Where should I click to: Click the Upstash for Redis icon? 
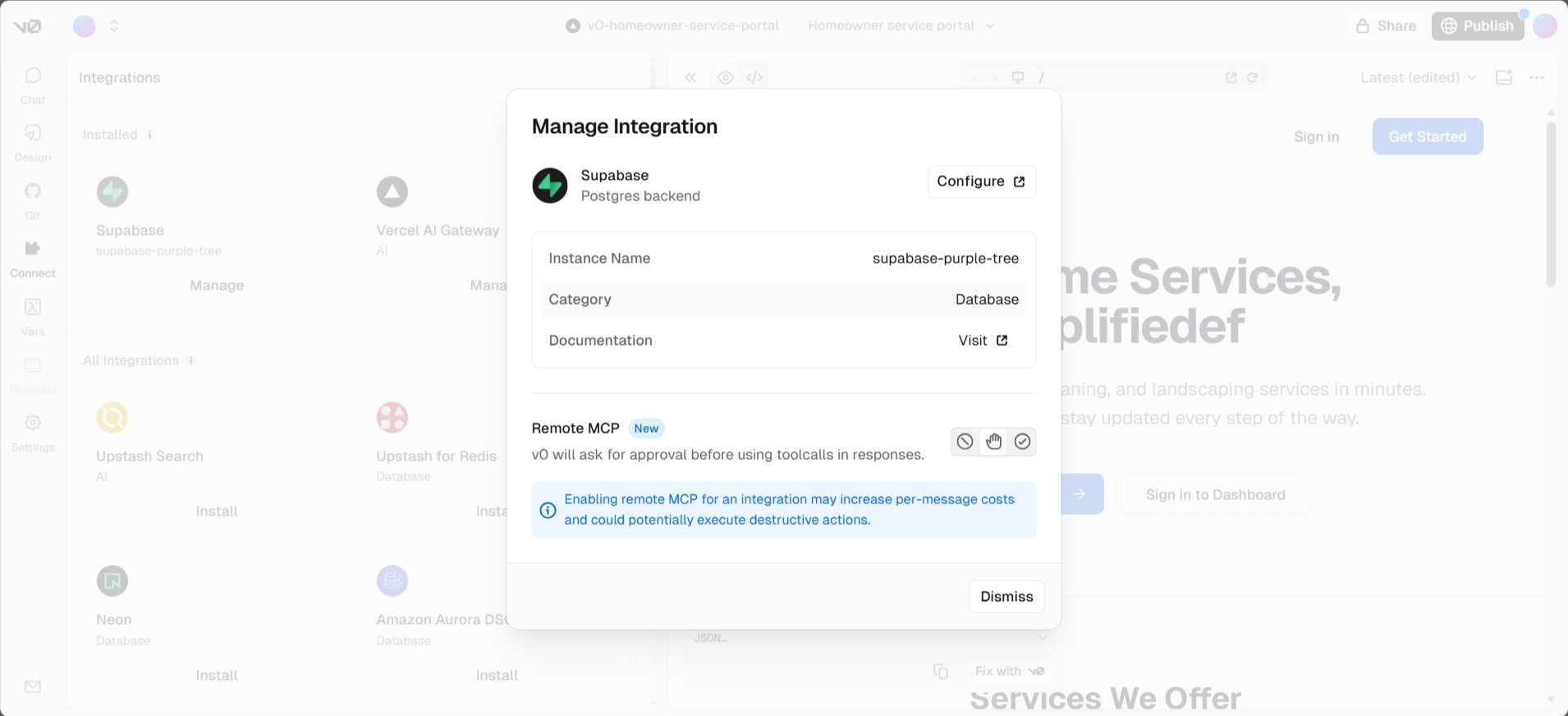392,417
